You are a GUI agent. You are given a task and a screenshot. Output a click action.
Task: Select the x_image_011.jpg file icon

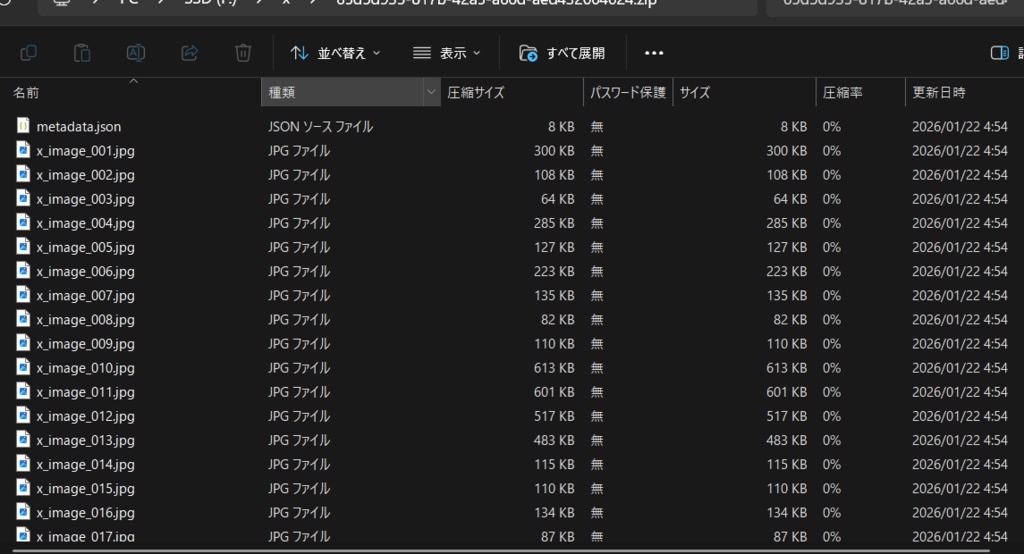point(23,391)
